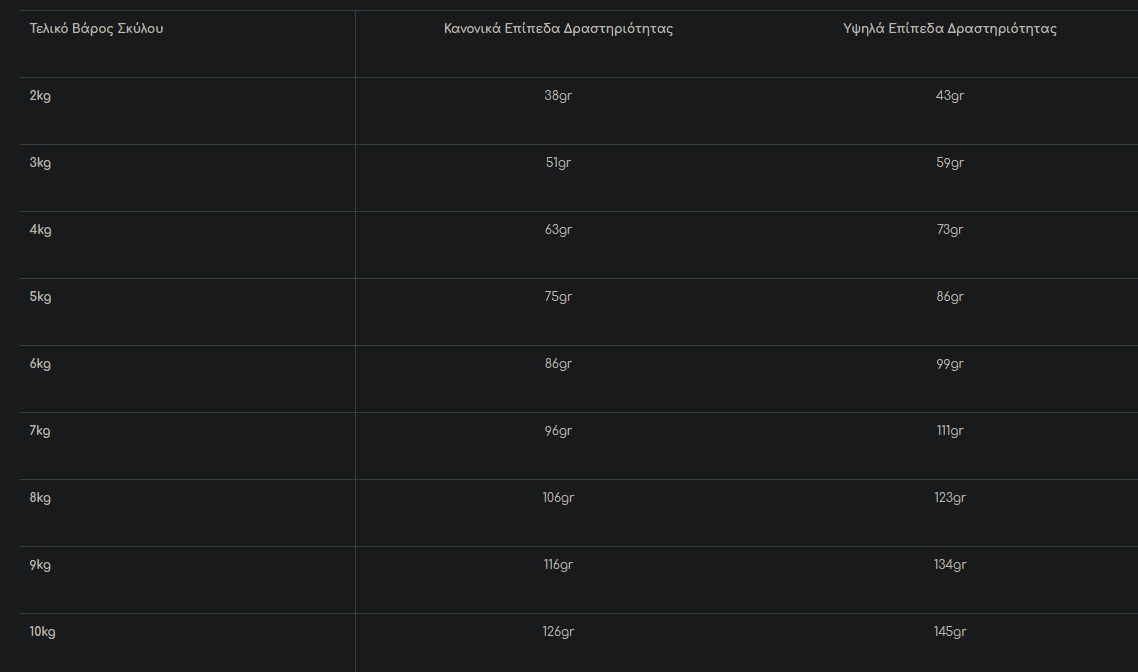Click the 4kg row label

coord(40,230)
